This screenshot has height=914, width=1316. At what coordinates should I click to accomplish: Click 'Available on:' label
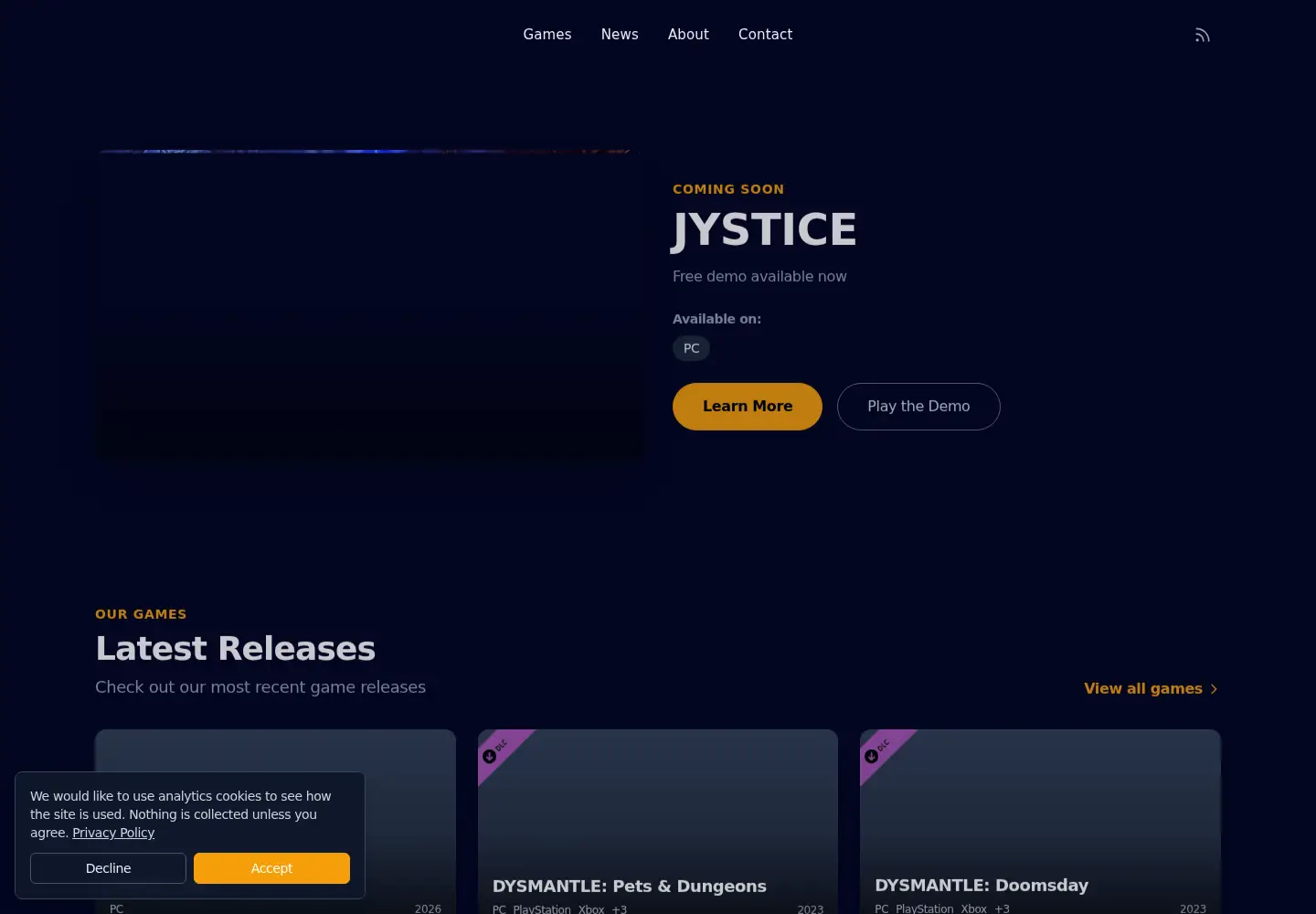coord(716,319)
